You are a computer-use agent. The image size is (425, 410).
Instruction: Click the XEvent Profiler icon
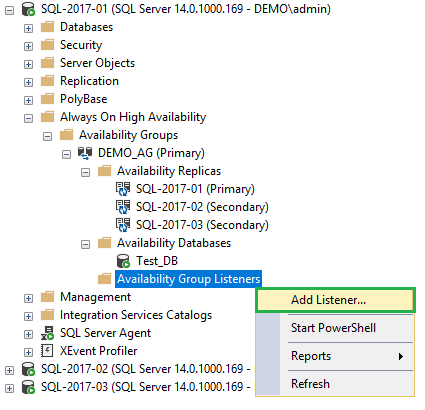coord(47,351)
